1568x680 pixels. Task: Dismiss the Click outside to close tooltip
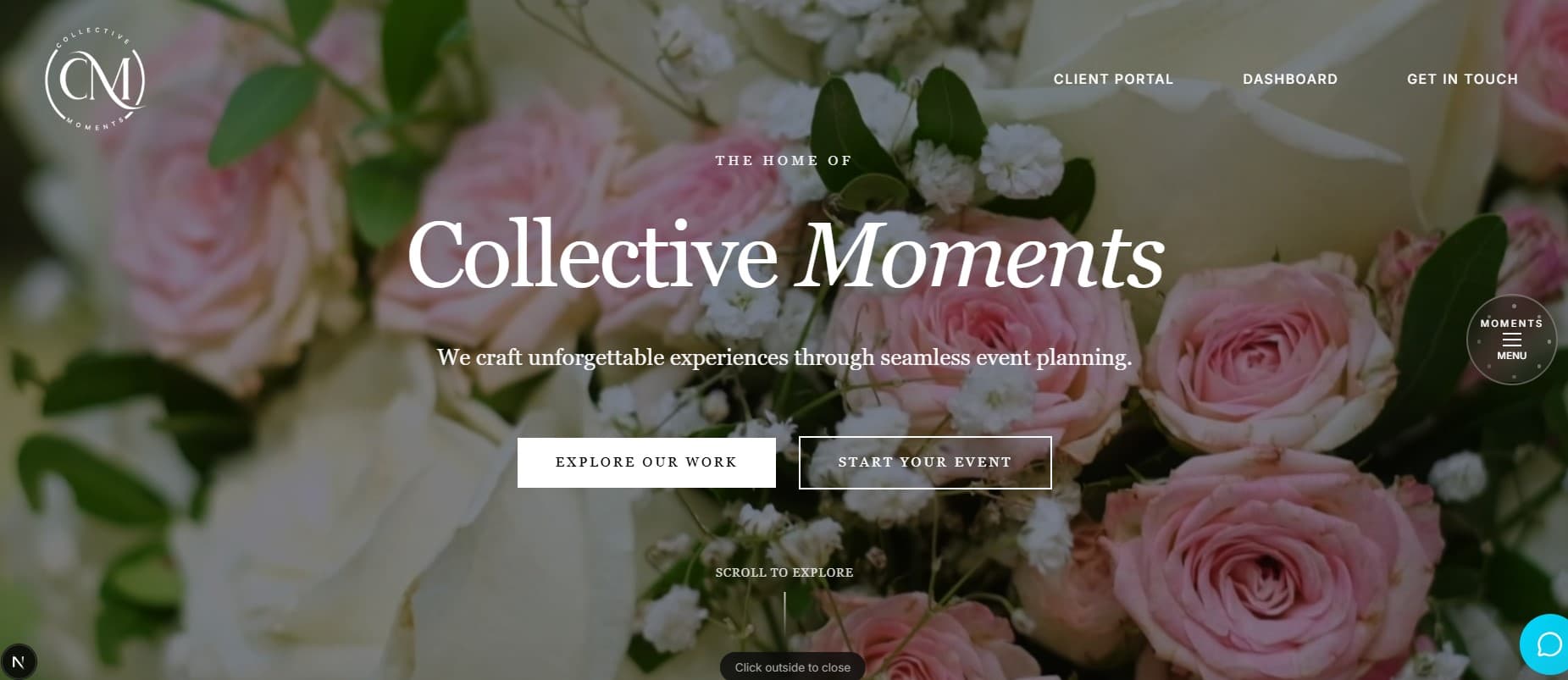click(x=792, y=666)
